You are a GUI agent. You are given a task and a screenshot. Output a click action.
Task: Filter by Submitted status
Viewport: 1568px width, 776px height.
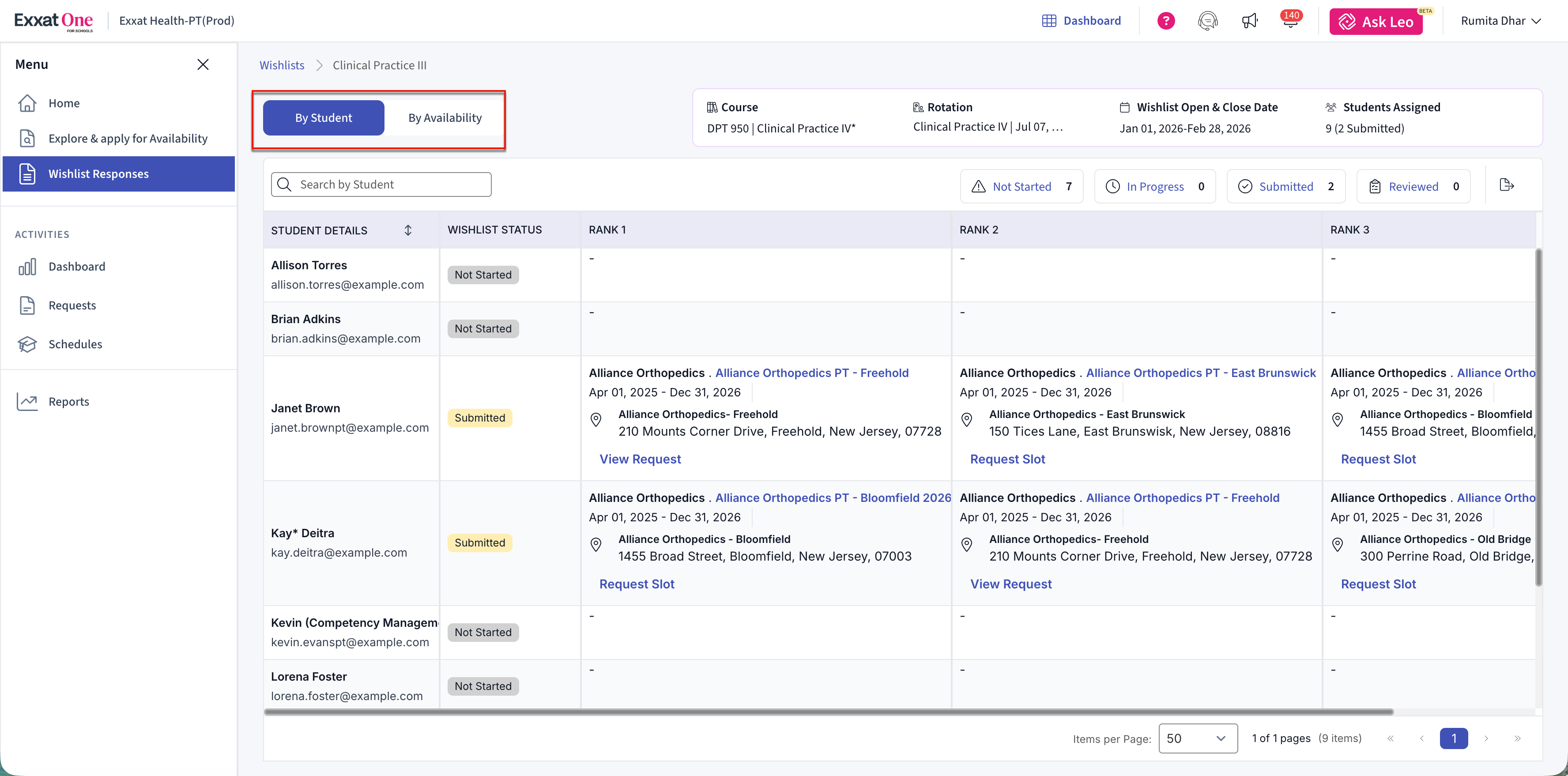[1285, 186]
